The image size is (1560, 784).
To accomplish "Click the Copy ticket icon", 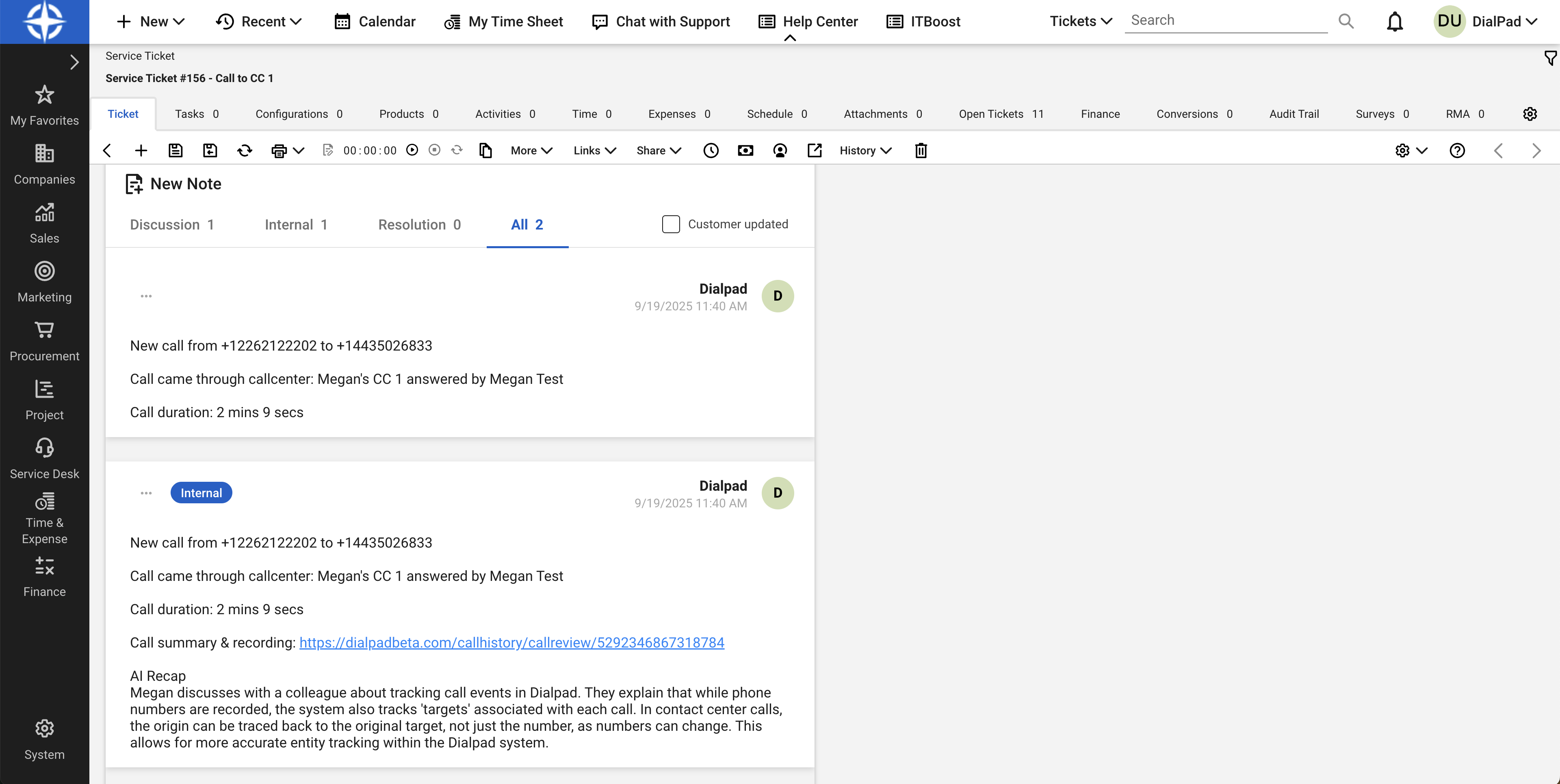I will pyautogui.click(x=486, y=150).
